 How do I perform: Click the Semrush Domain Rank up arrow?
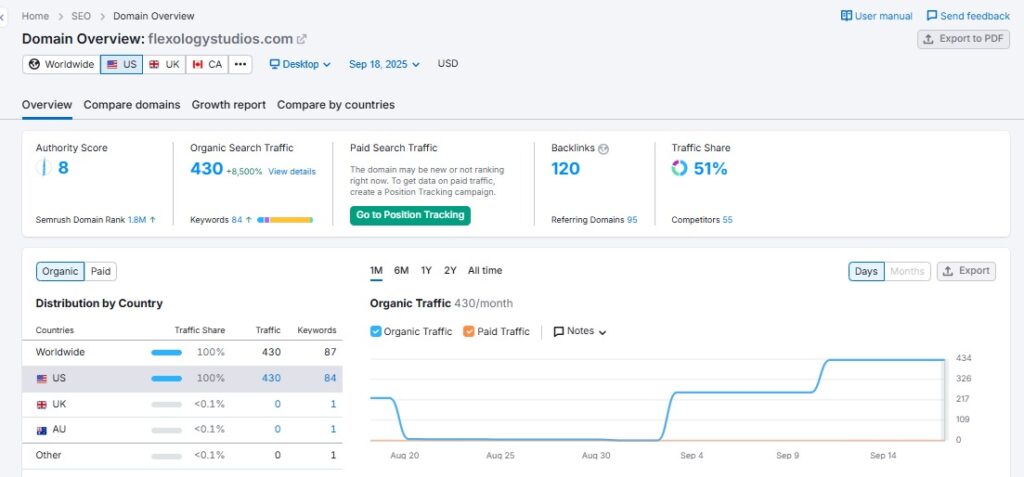coord(153,220)
